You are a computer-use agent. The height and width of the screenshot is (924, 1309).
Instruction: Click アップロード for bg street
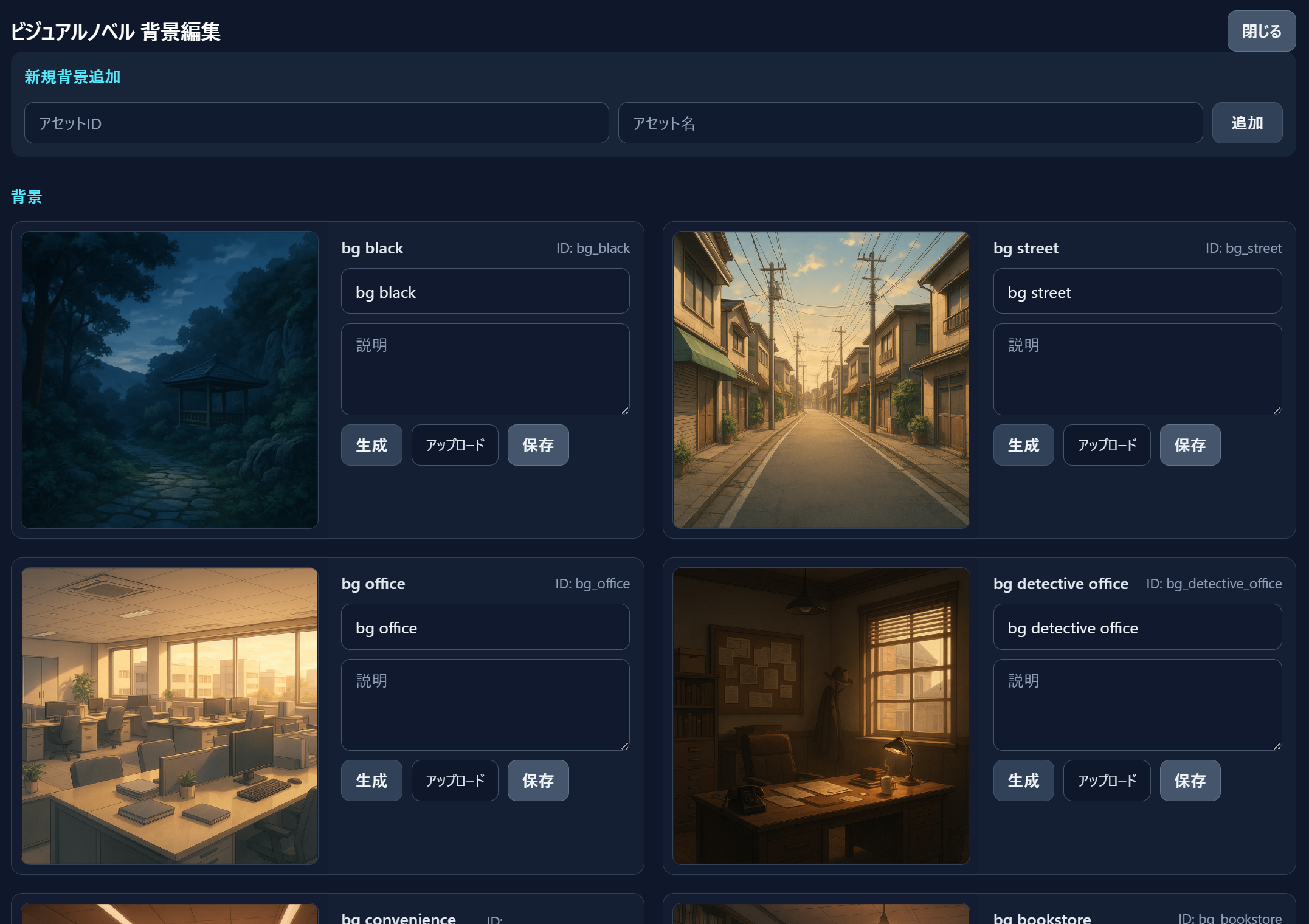[x=1107, y=445]
